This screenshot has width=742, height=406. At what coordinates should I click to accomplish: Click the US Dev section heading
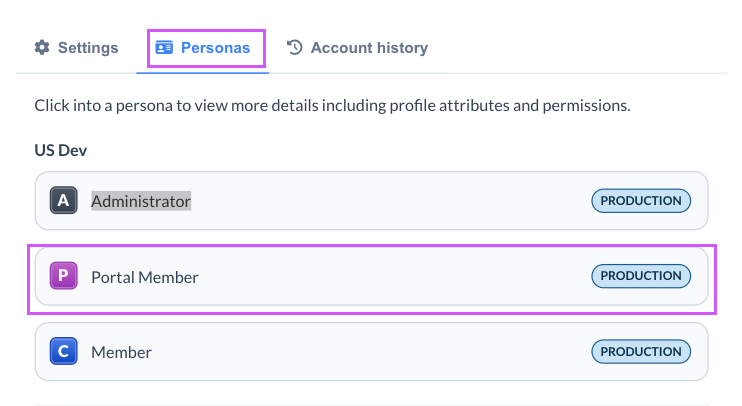pos(60,150)
